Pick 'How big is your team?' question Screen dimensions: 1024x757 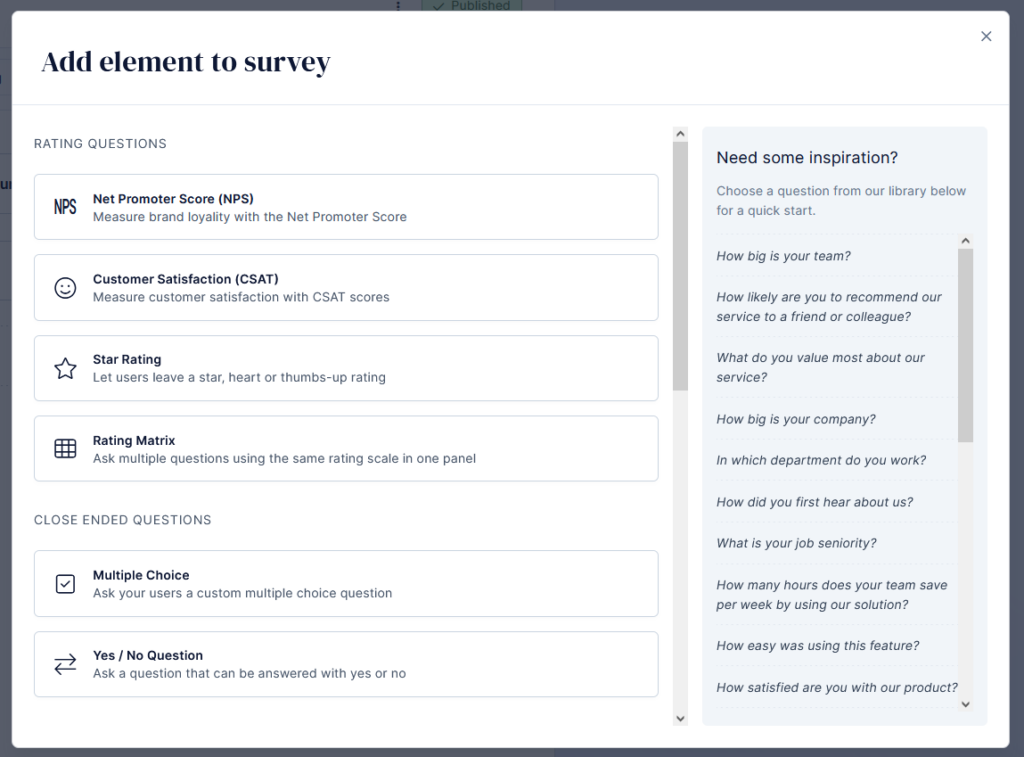783,256
